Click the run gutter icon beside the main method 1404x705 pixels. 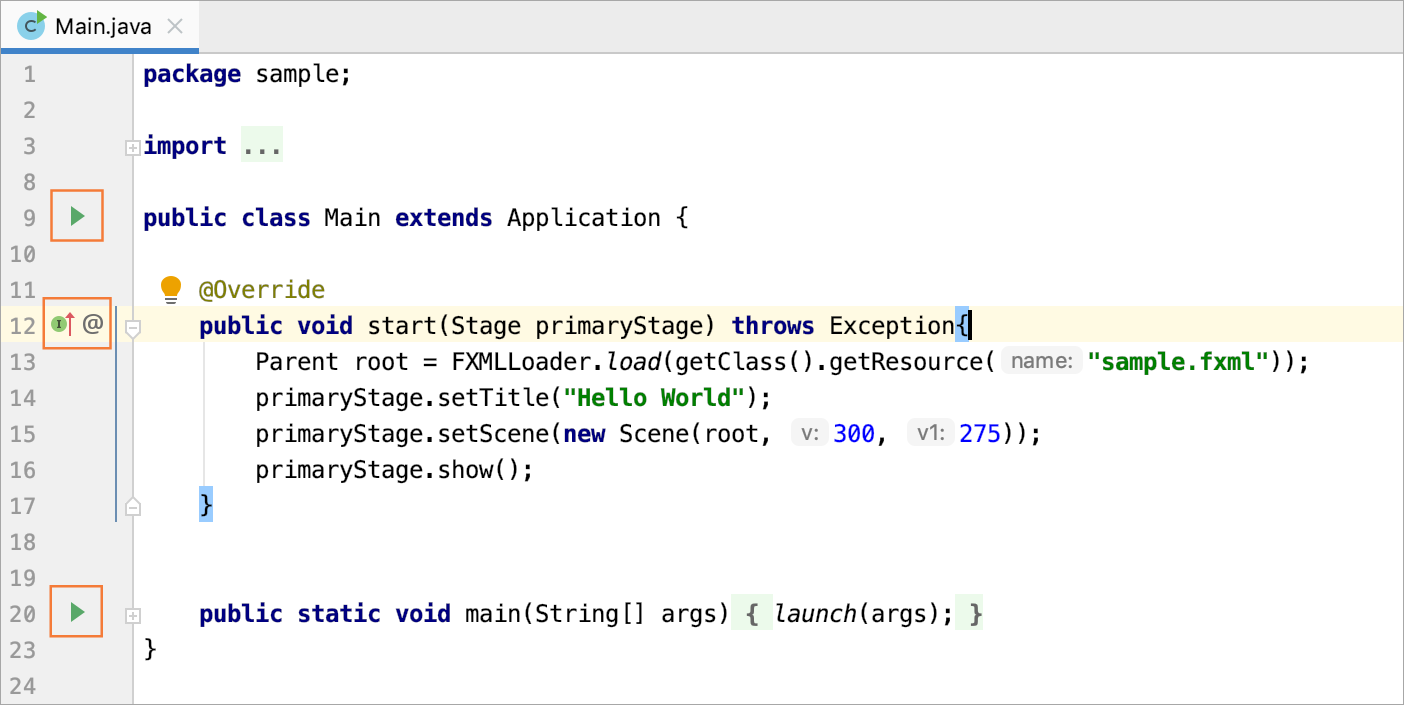[x=77, y=611]
